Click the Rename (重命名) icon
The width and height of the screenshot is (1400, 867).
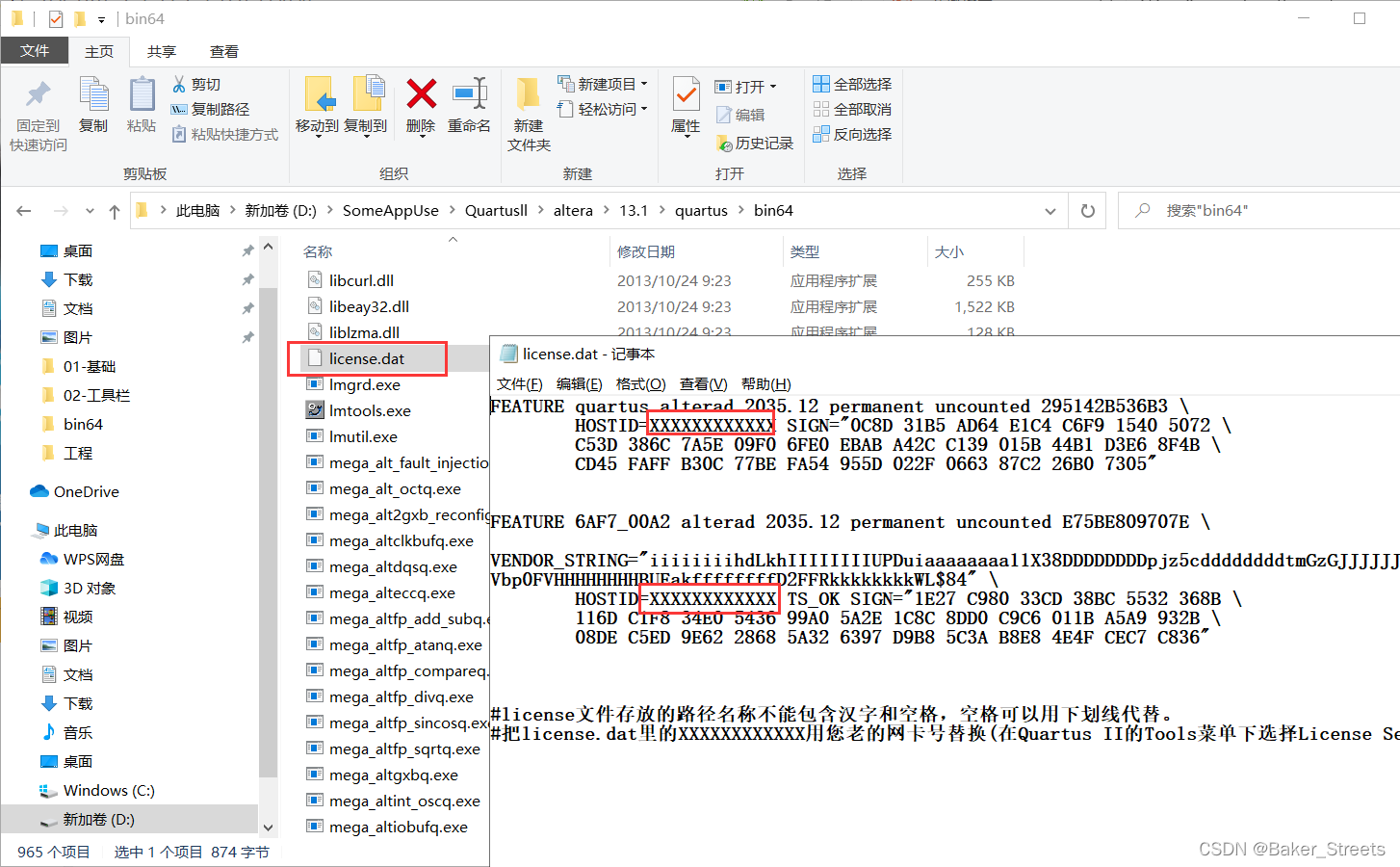(x=470, y=93)
